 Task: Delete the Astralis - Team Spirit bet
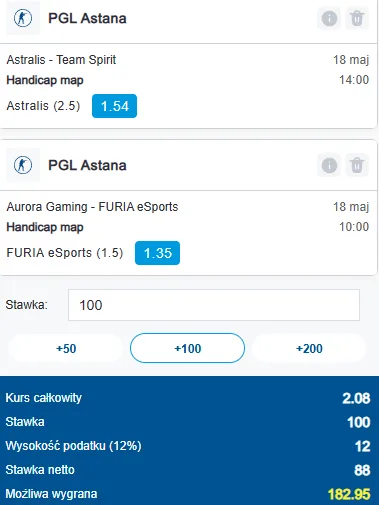coord(357,18)
